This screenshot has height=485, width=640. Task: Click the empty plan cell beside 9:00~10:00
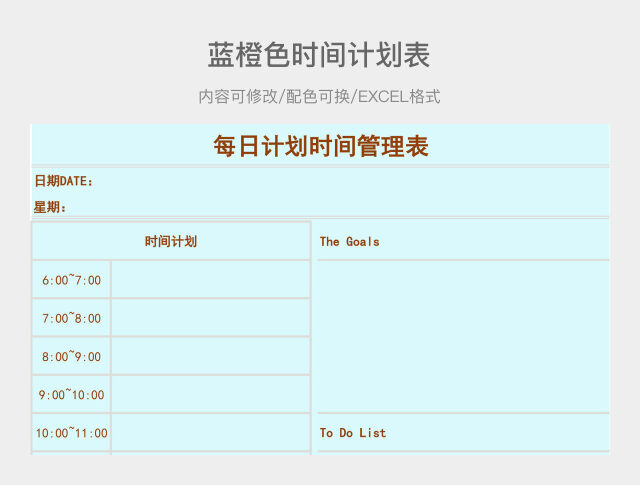[x=210, y=394]
